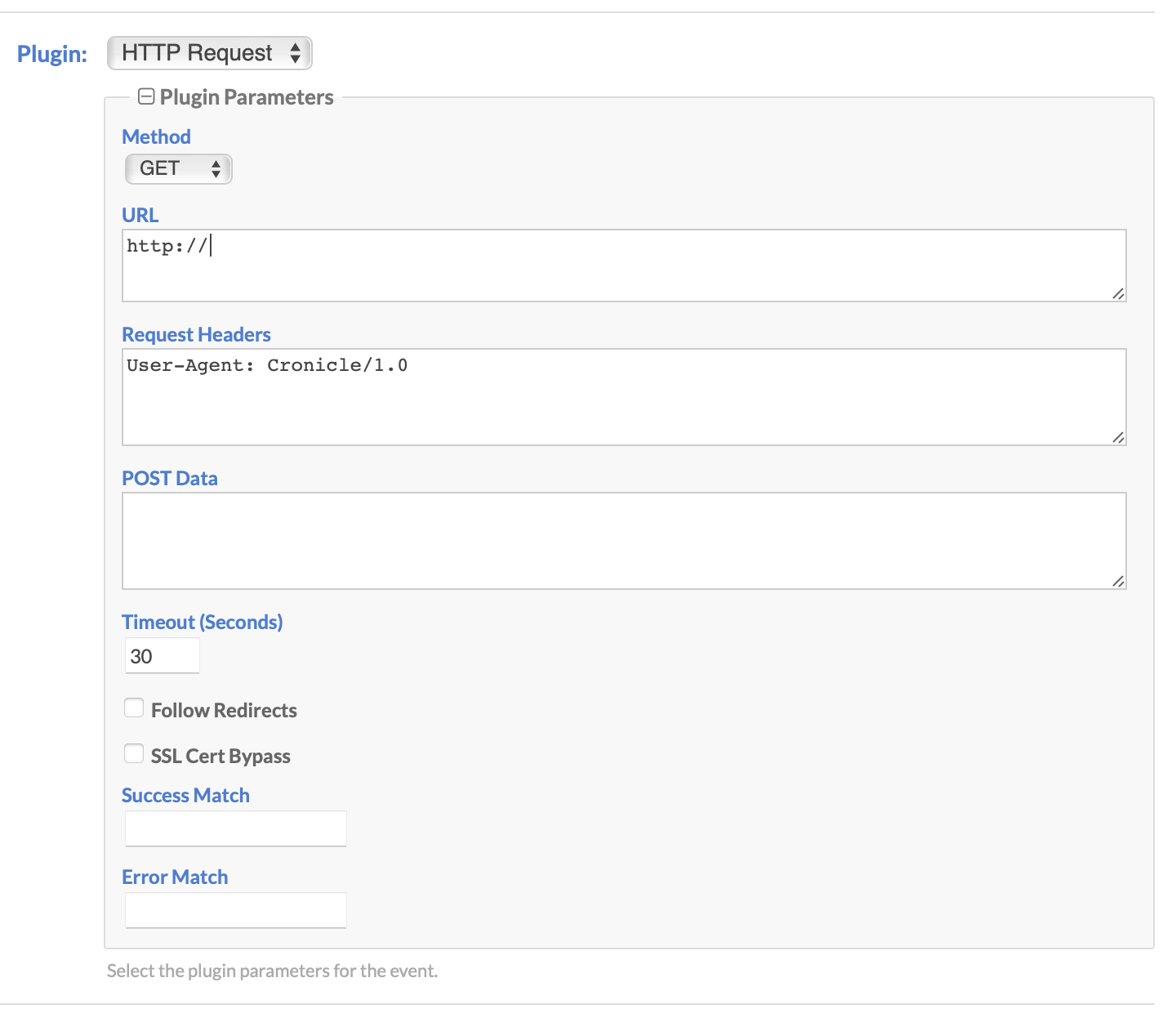The height and width of the screenshot is (1018, 1176).
Task: Click the URL textarea resize handle
Action: click(1117, 293)
